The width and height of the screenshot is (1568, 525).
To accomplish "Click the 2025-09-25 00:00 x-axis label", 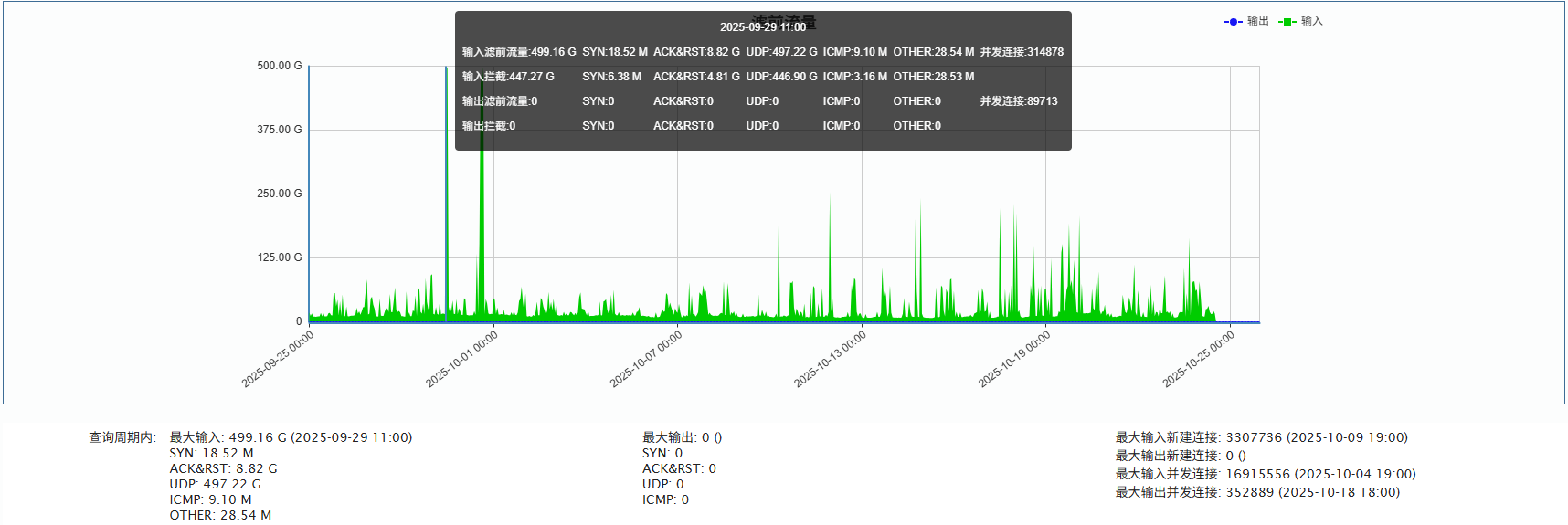I will tap(279, 359).
